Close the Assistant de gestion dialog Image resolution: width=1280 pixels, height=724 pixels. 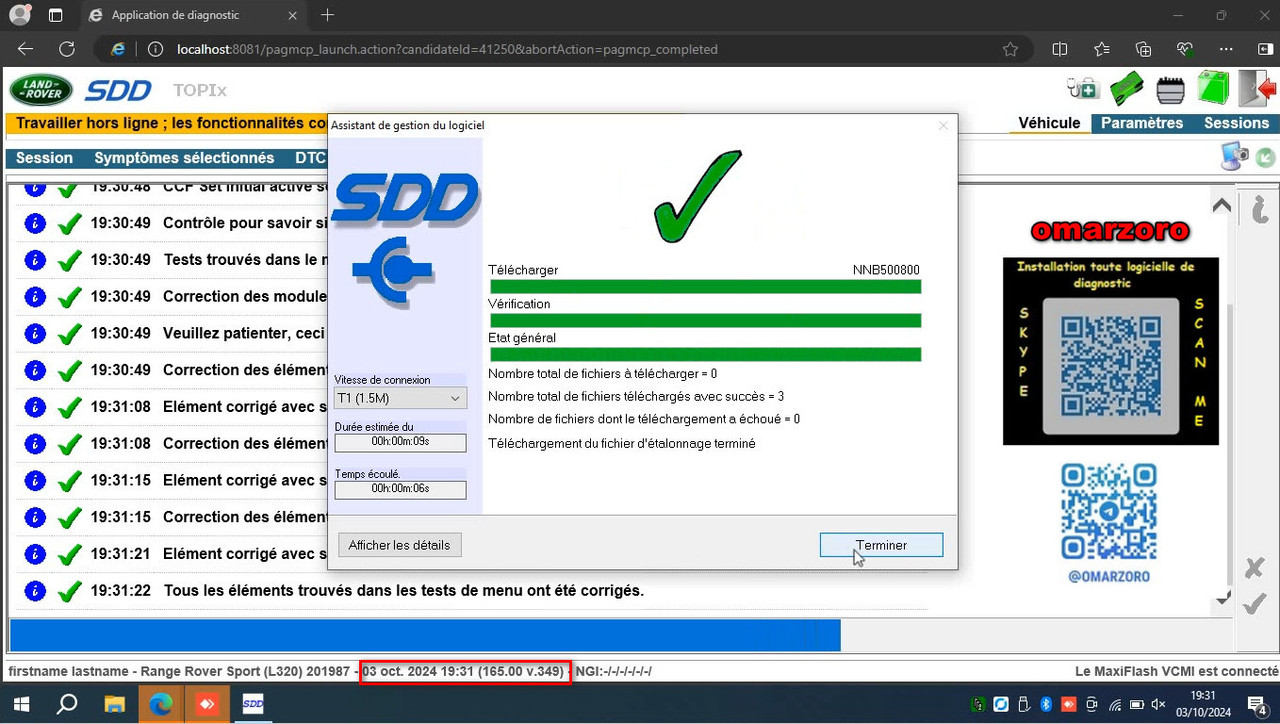942,125
